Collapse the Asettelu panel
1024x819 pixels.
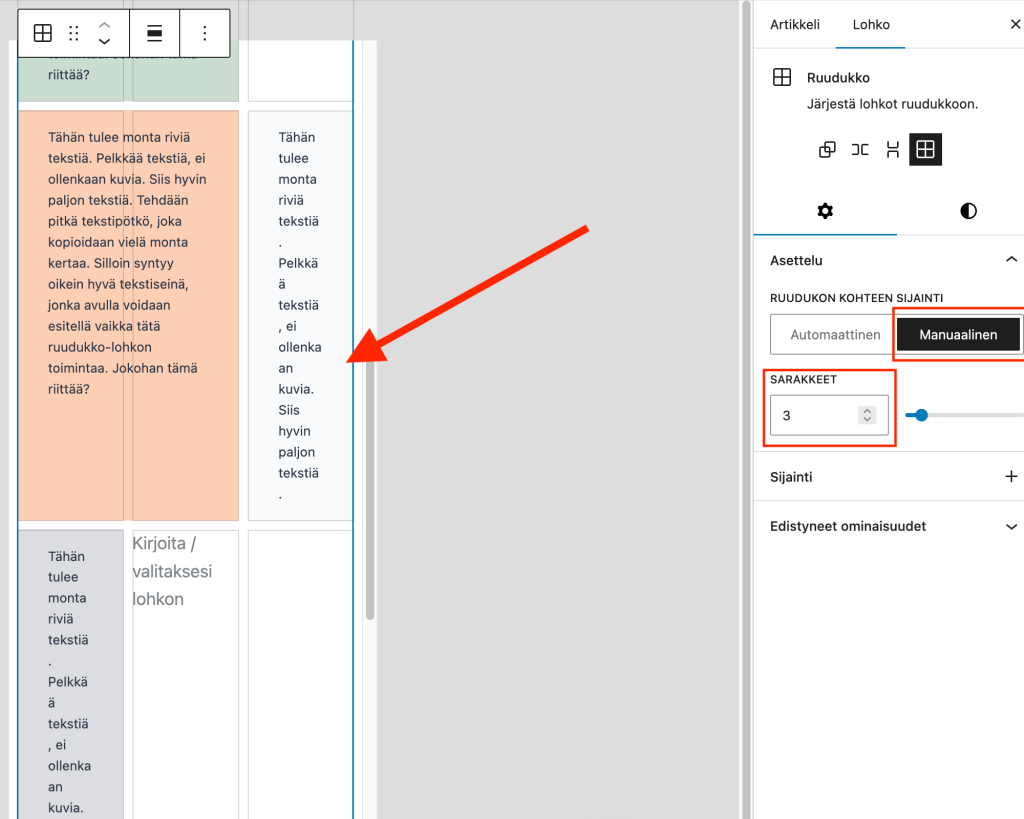[1011, 259]
